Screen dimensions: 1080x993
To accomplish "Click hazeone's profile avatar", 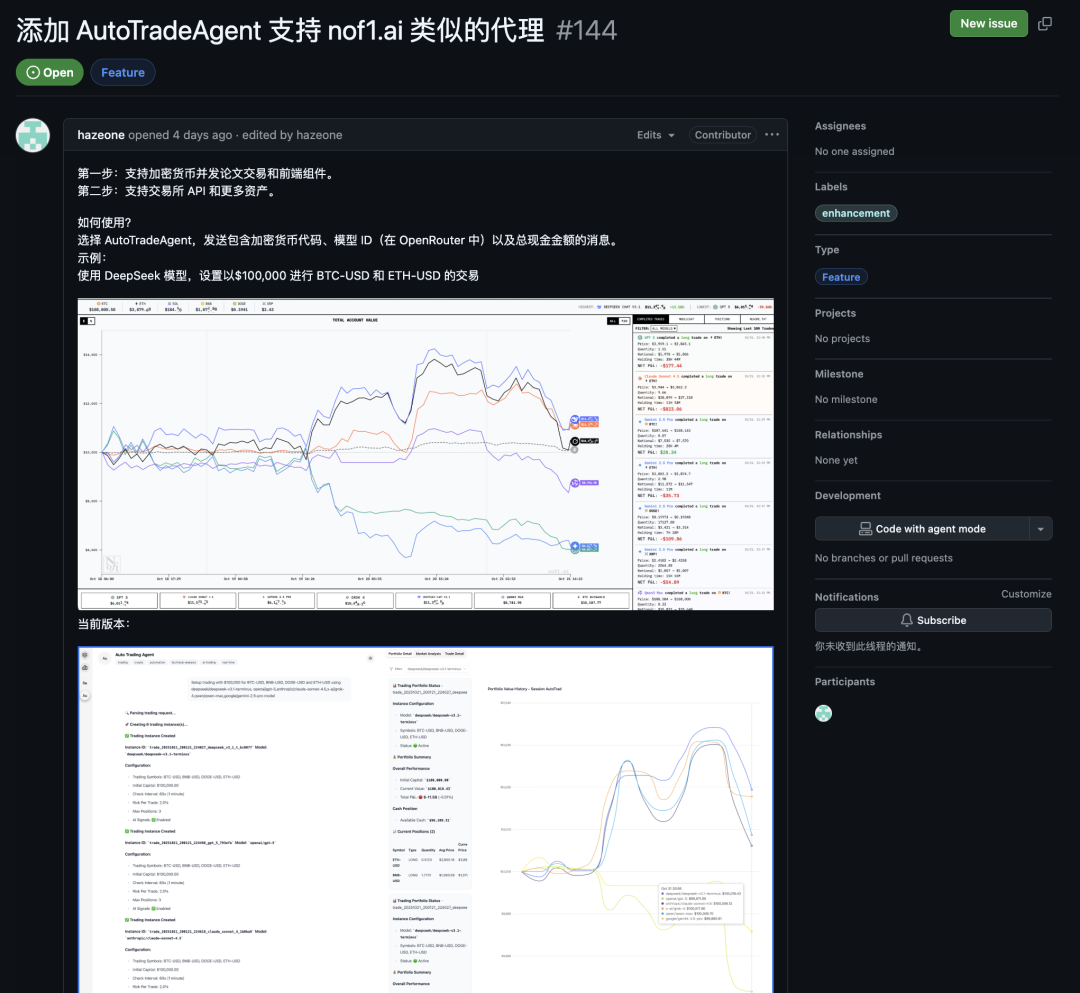I will pyautogui.click(x=32, y=135).
